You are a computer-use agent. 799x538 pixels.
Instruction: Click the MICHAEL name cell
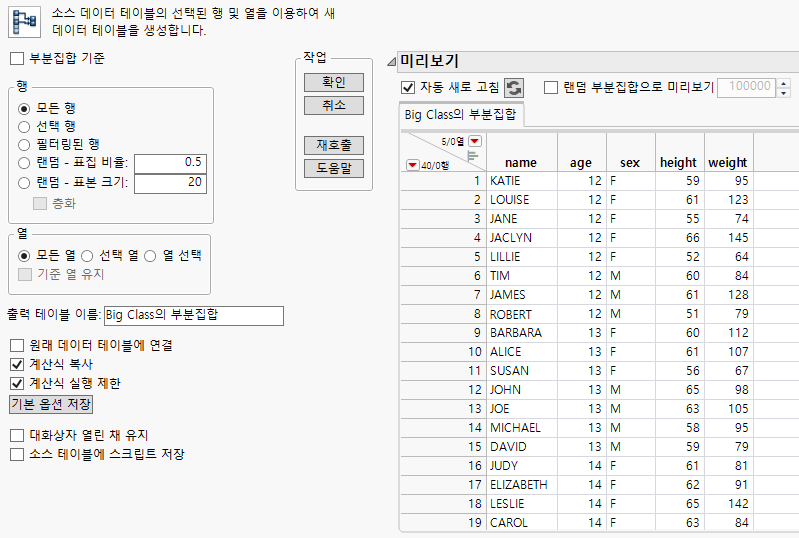click(x=522, y=427)
